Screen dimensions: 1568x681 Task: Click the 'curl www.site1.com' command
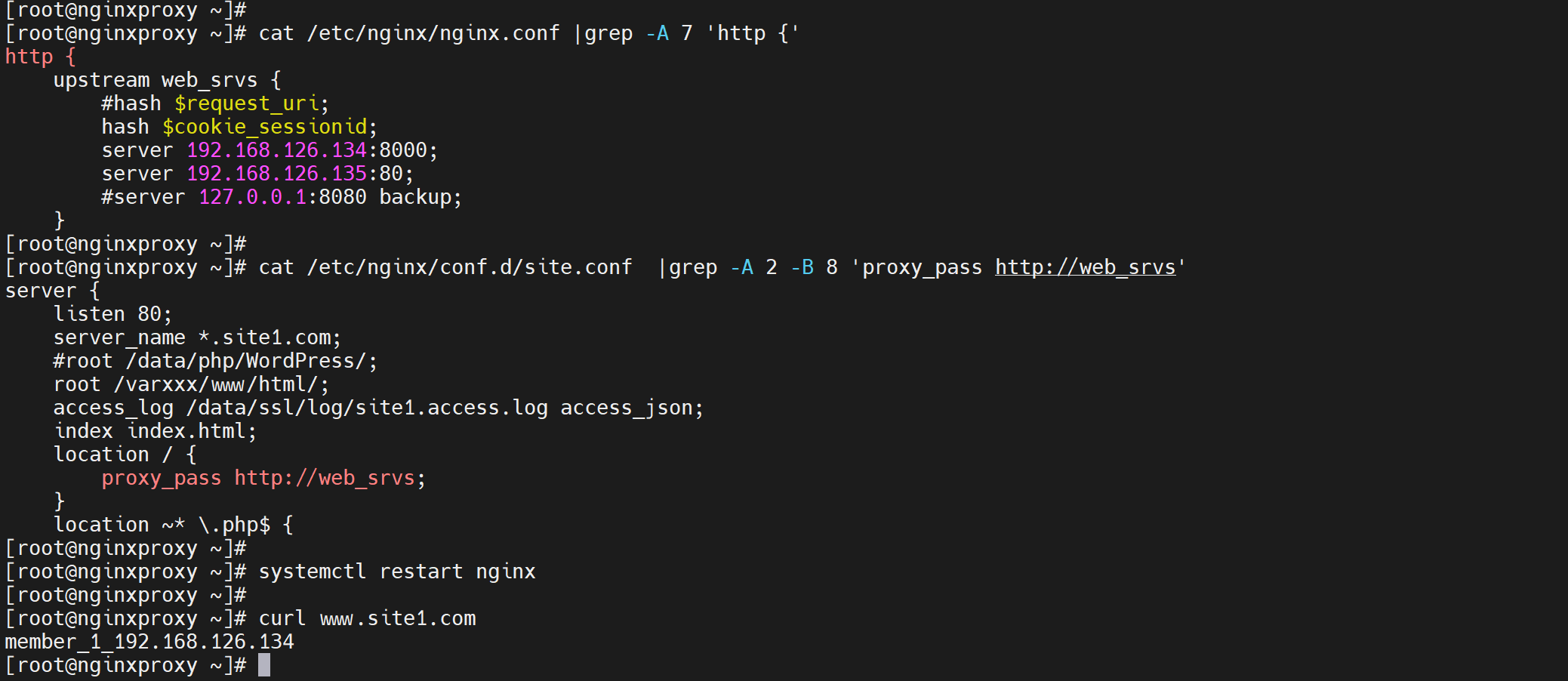pos(367,618)
